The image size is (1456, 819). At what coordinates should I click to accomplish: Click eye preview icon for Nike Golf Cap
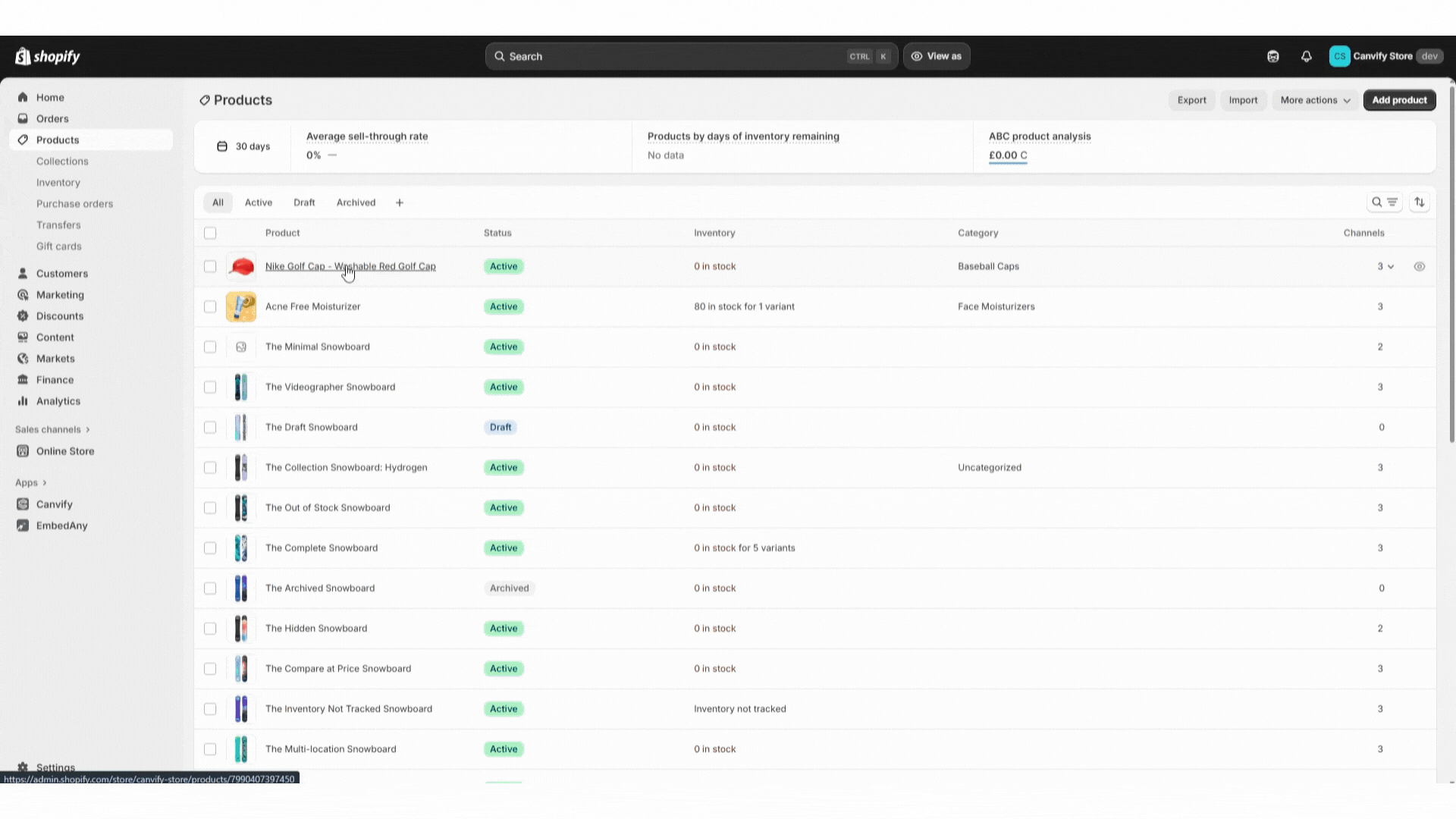(x=1420, y=266)
